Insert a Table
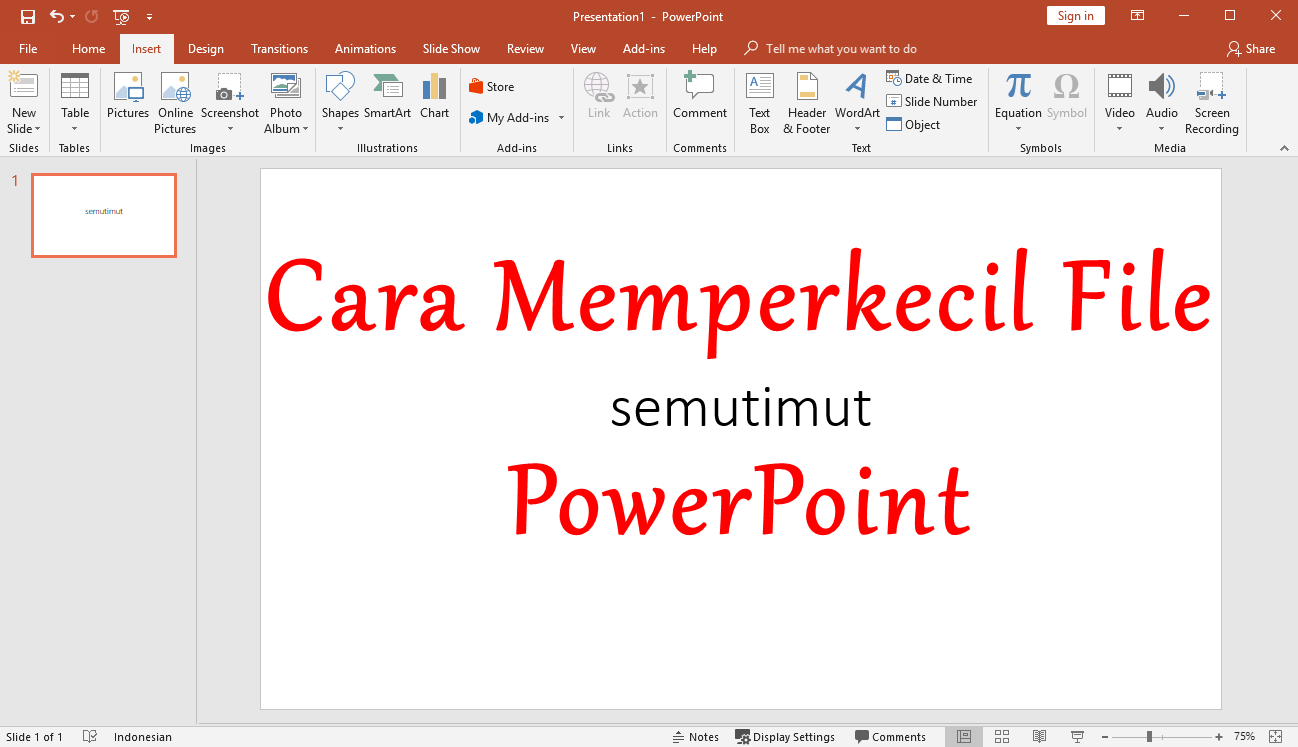This screenshot has width=1298, height=747. 75,104
